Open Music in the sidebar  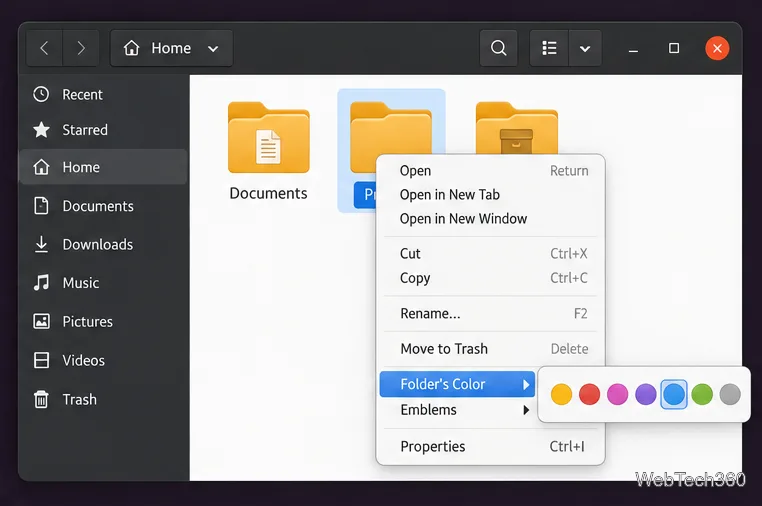(x=103, y=282)
